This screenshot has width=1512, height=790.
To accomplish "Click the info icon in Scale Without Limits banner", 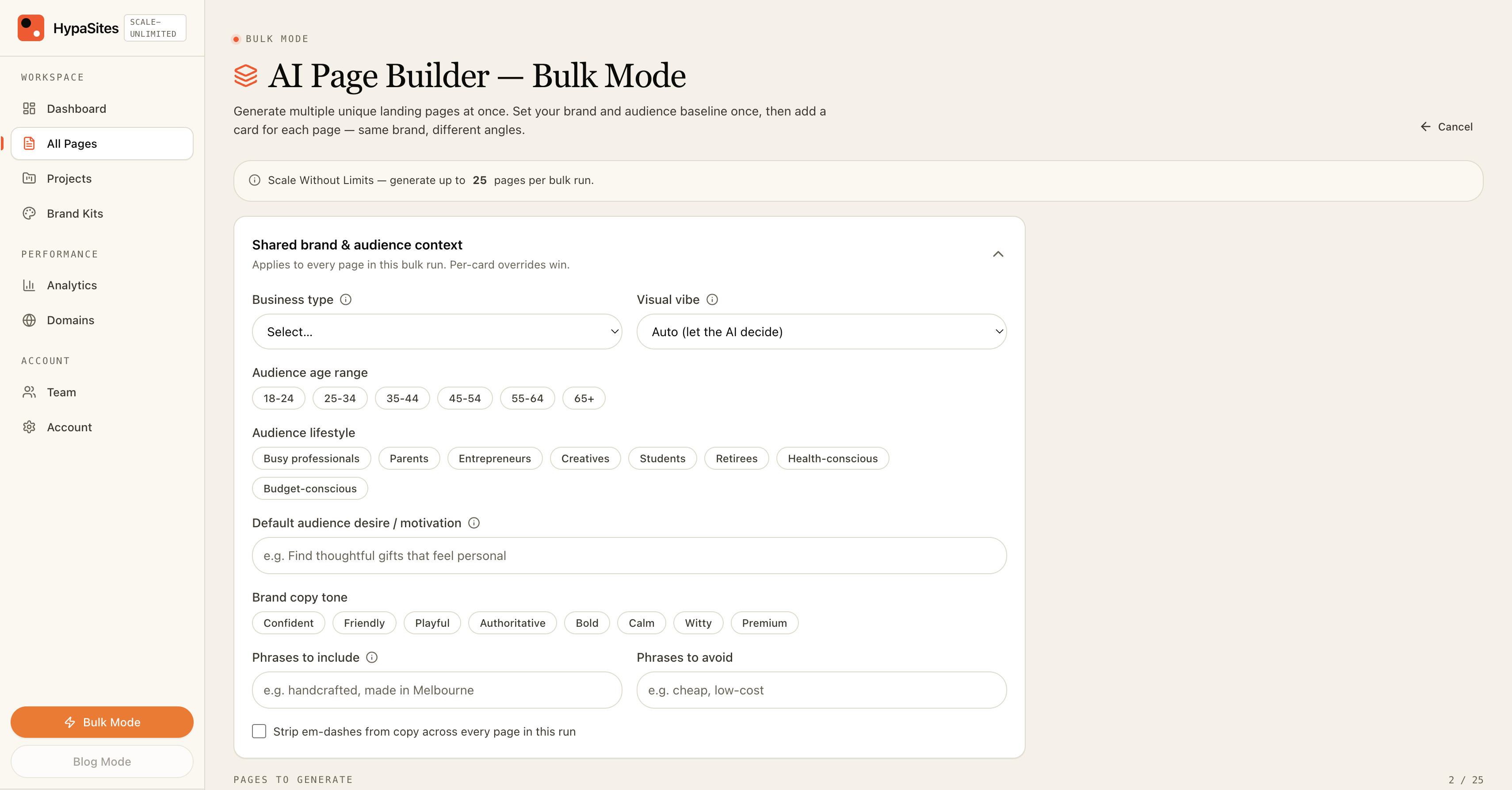I will 254,180.
